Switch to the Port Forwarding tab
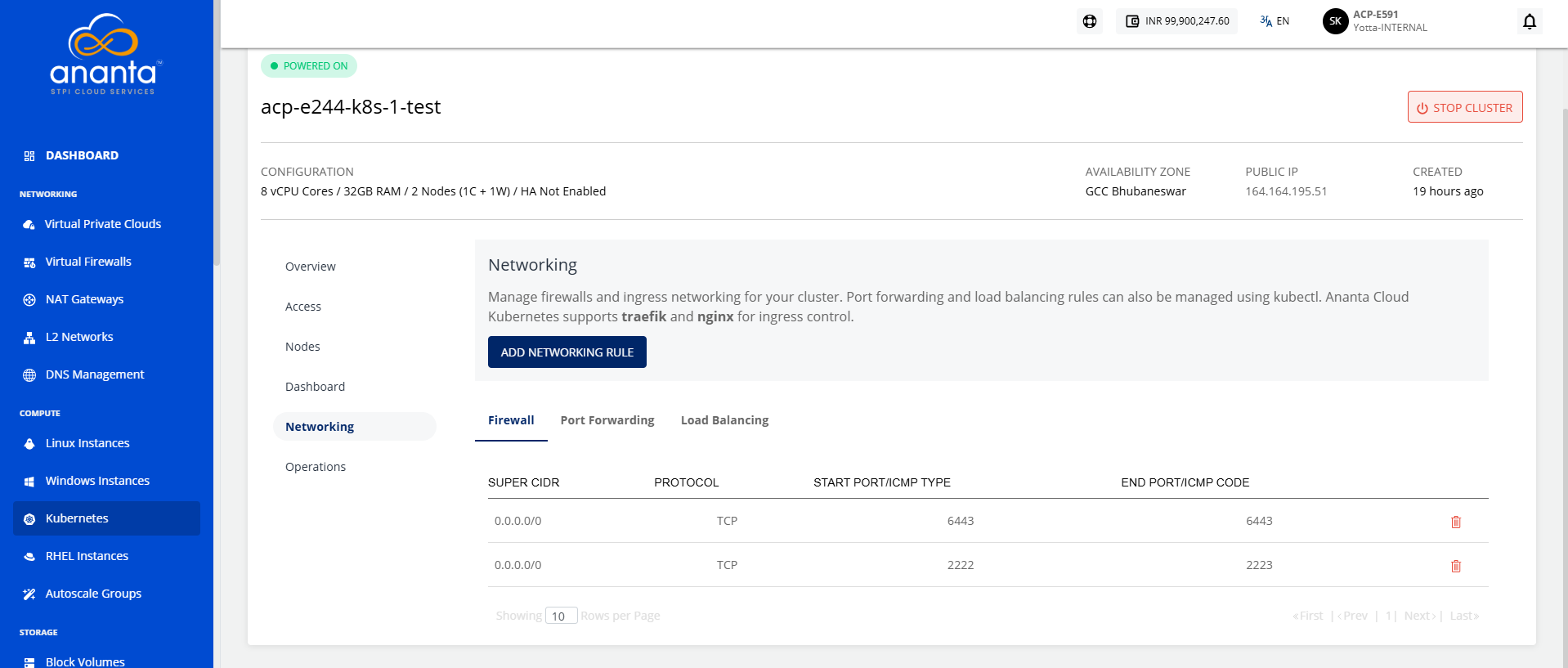 [x=607, y=420]
